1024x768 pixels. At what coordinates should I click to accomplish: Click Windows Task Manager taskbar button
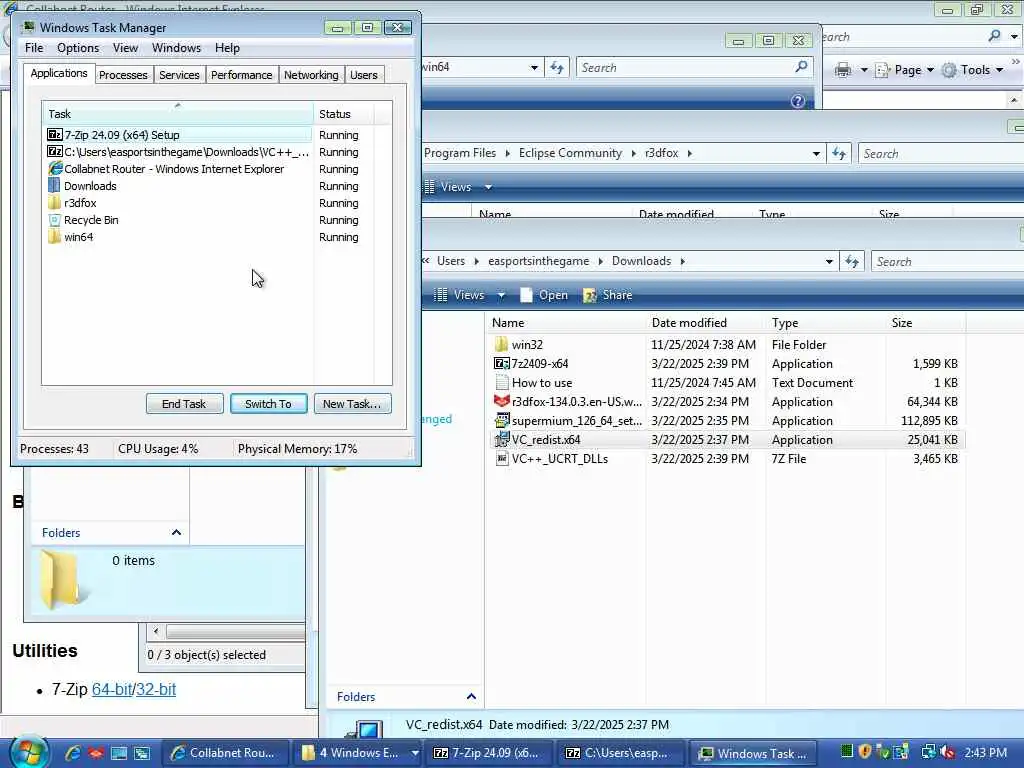752,753
